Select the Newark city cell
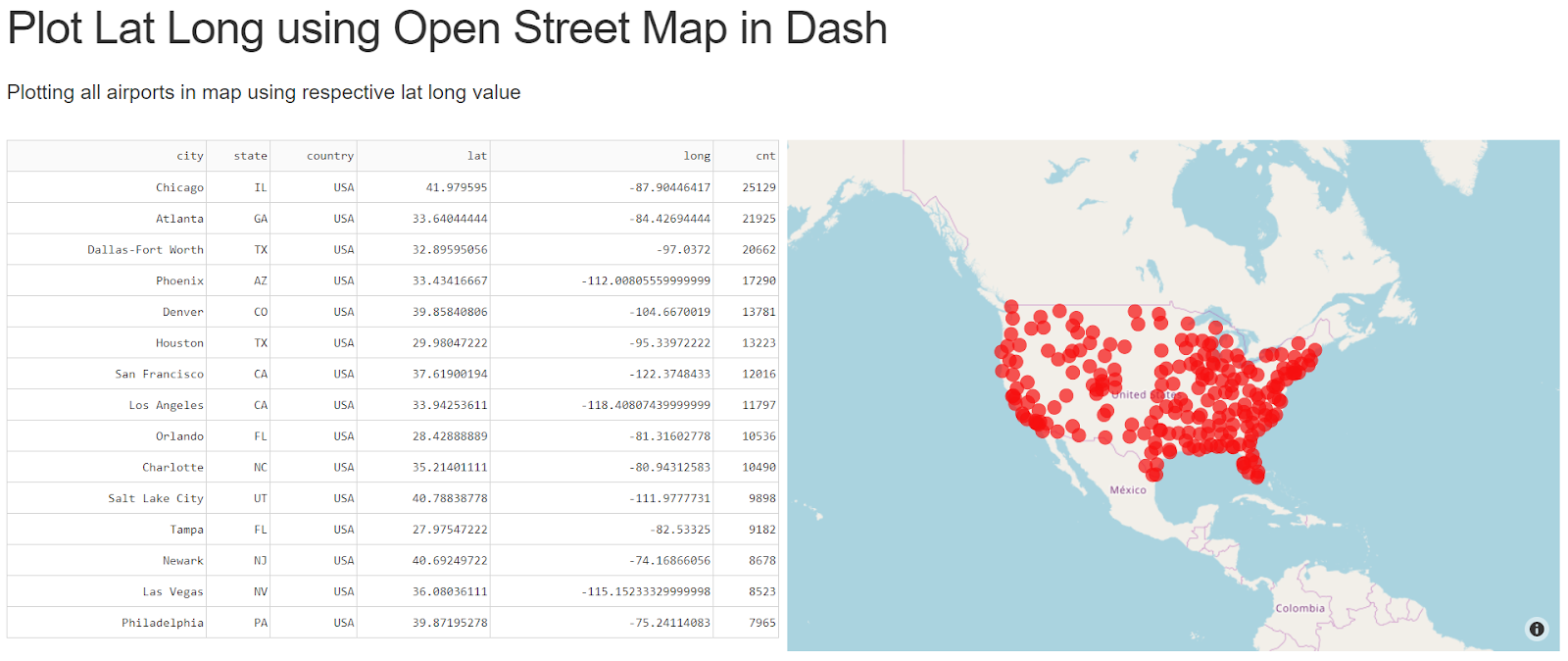The height and width of the screenshot is (661, 1568). pos(107,561)
